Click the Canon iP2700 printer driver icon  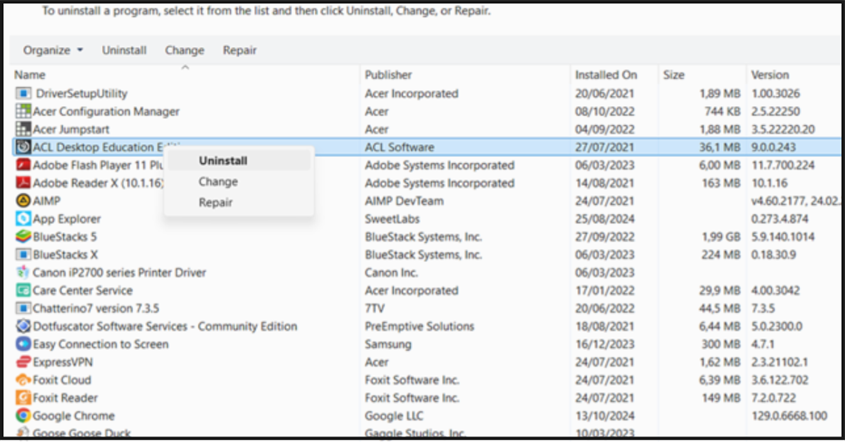point(23,272)
